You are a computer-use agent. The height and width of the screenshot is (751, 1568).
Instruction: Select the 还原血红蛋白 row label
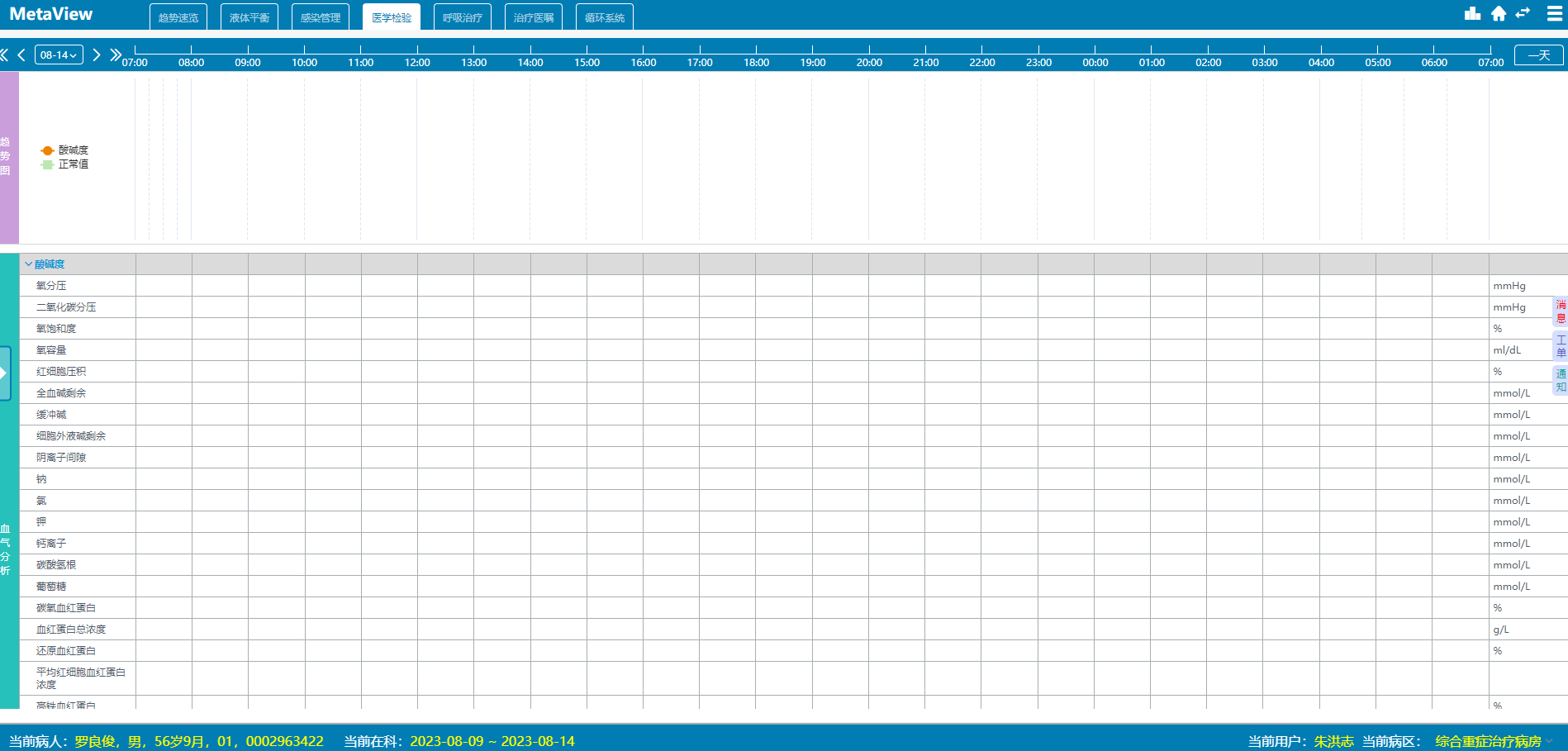click(66, 651)
